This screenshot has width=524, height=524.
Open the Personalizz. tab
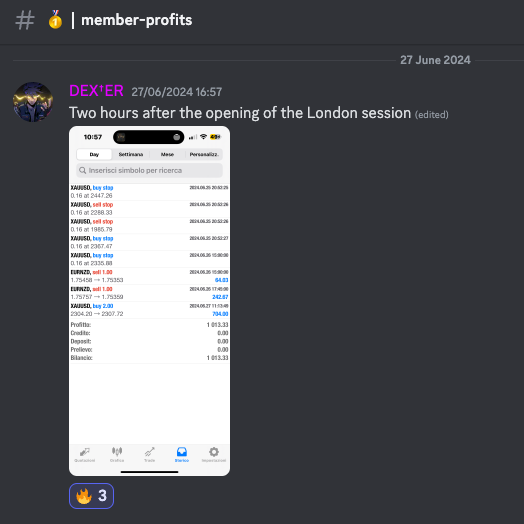[x=204, y=154]
